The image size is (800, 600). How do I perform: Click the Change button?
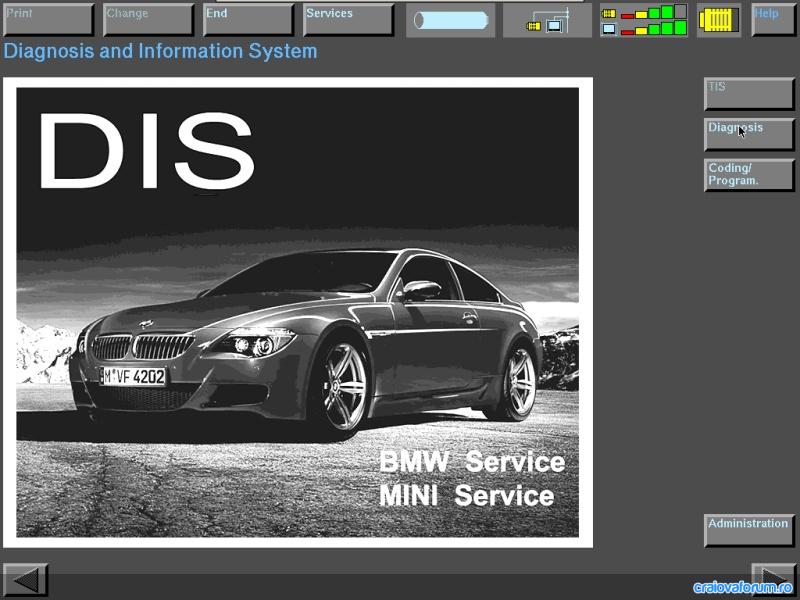click(148, 20)
